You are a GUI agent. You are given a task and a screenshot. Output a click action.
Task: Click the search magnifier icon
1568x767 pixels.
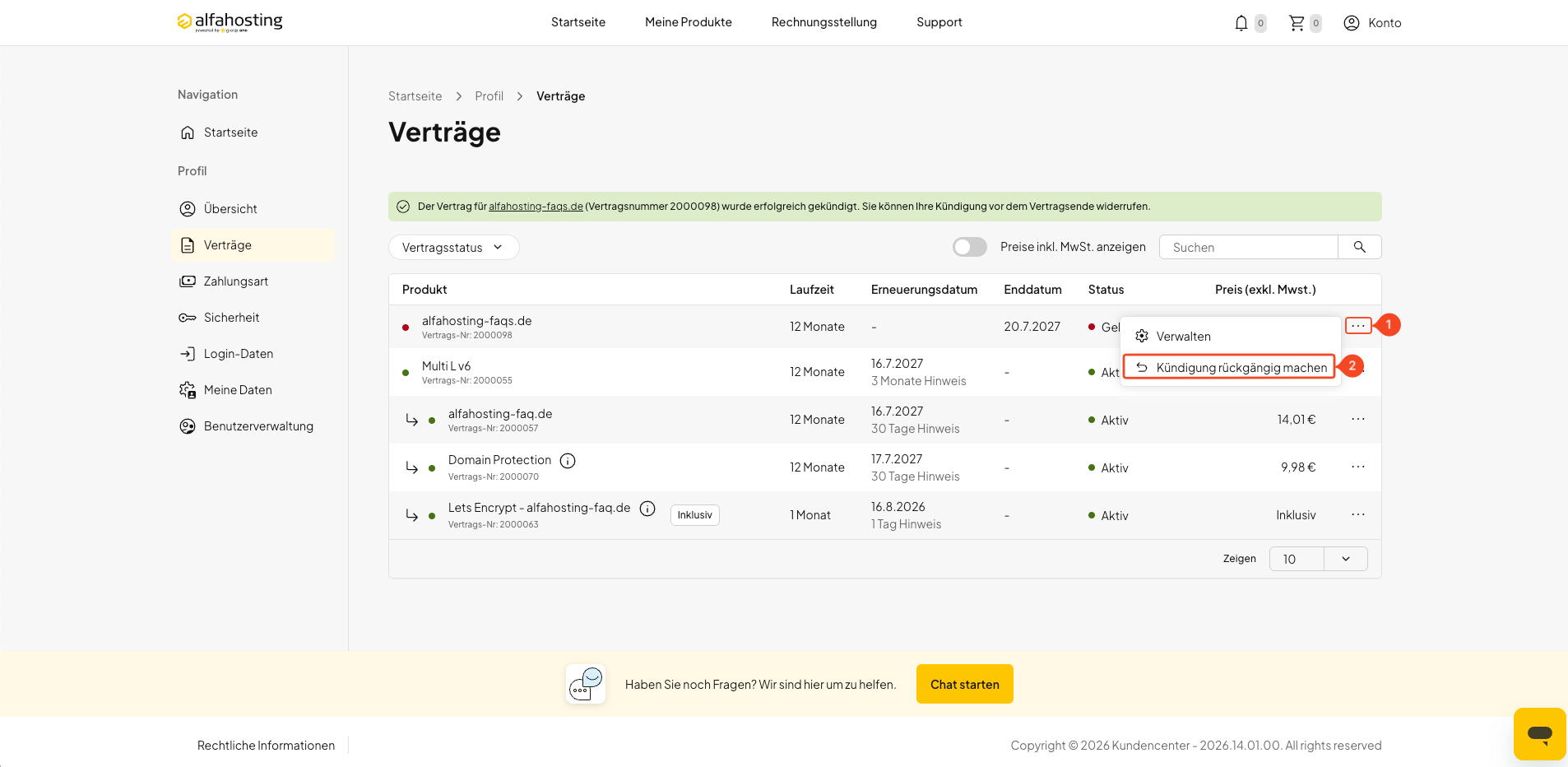[1359, 247]
